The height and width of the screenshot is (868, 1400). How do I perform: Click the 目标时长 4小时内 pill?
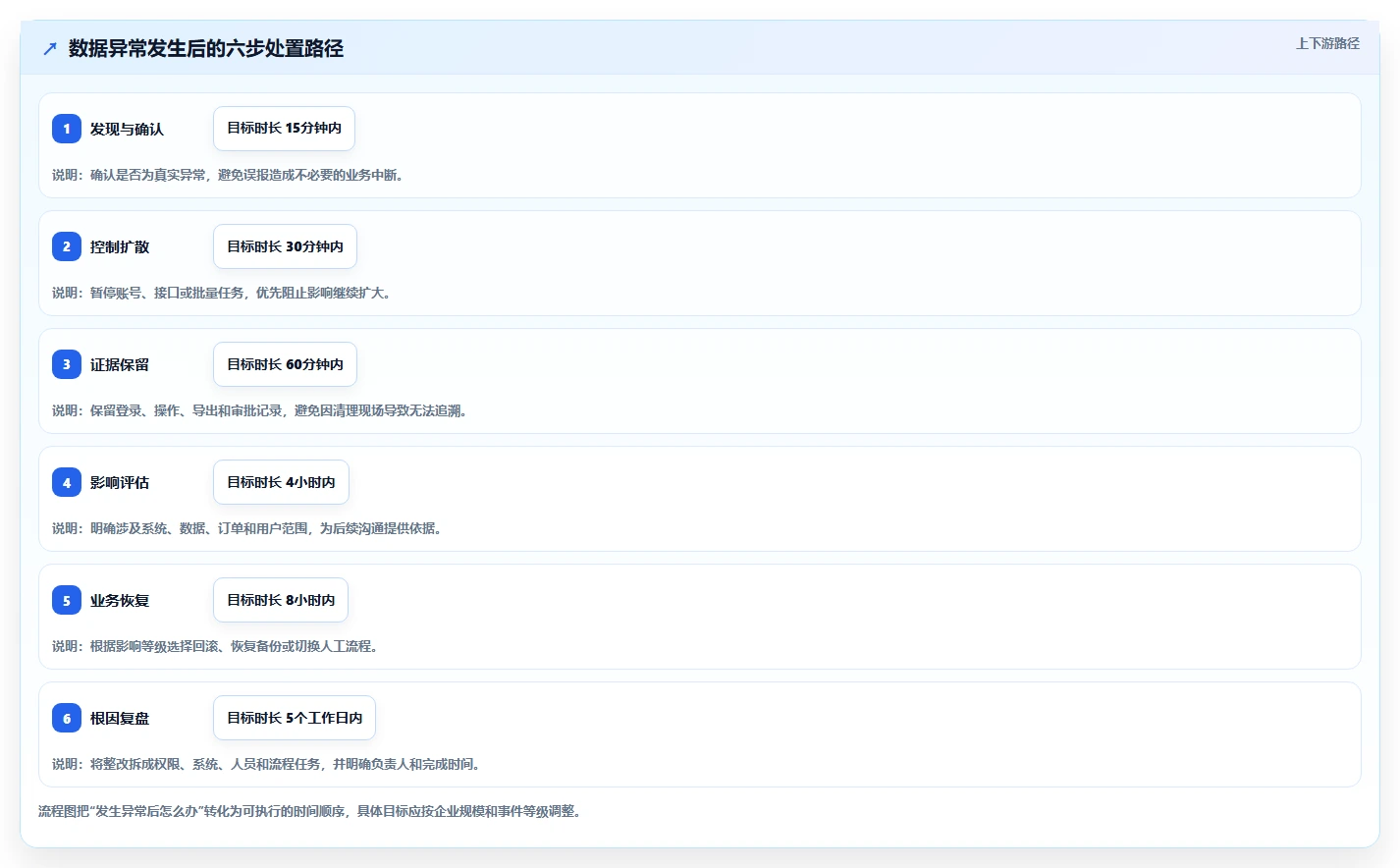tap(281, 482)
